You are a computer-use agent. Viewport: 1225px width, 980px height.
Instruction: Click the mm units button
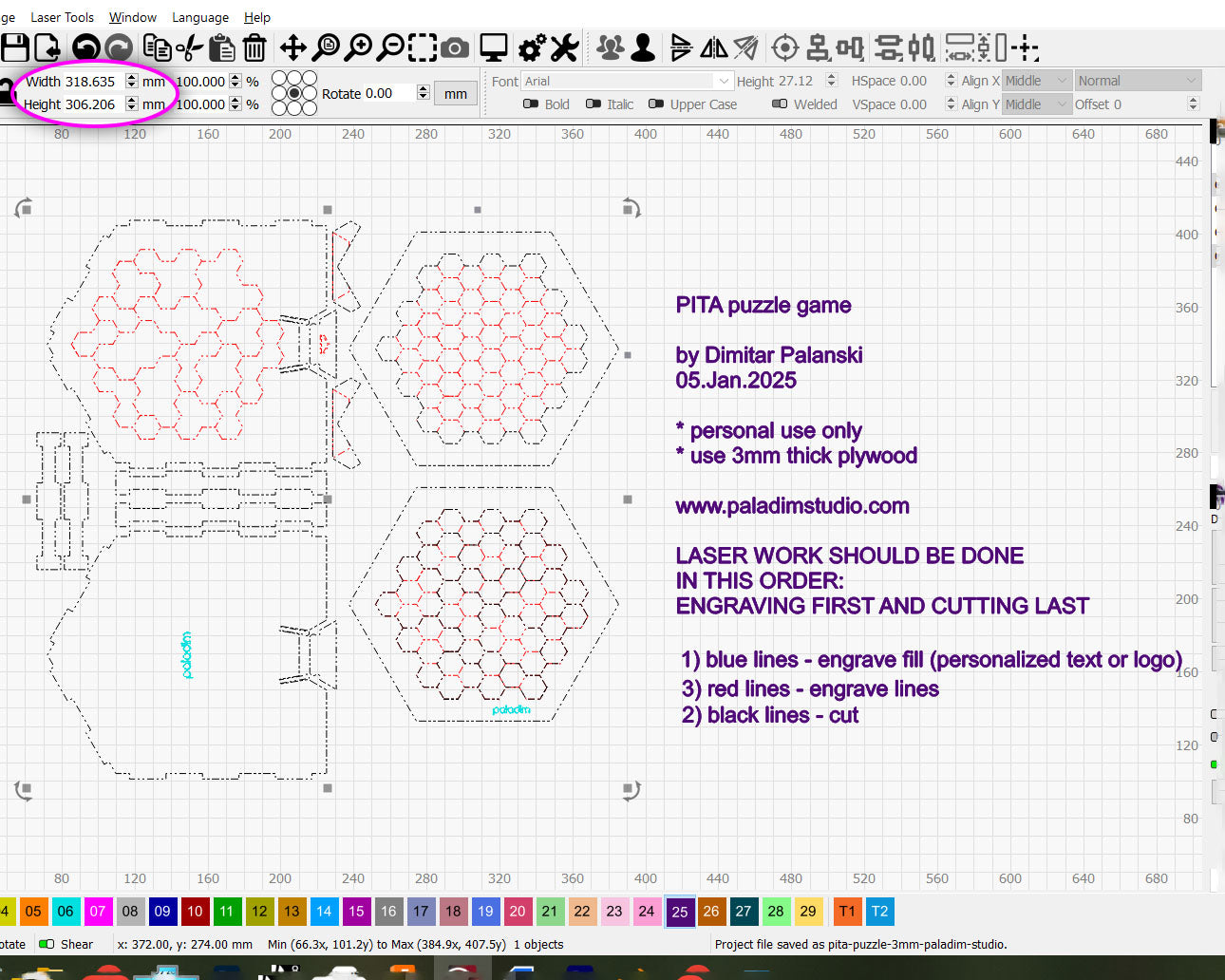click(456, 94)
